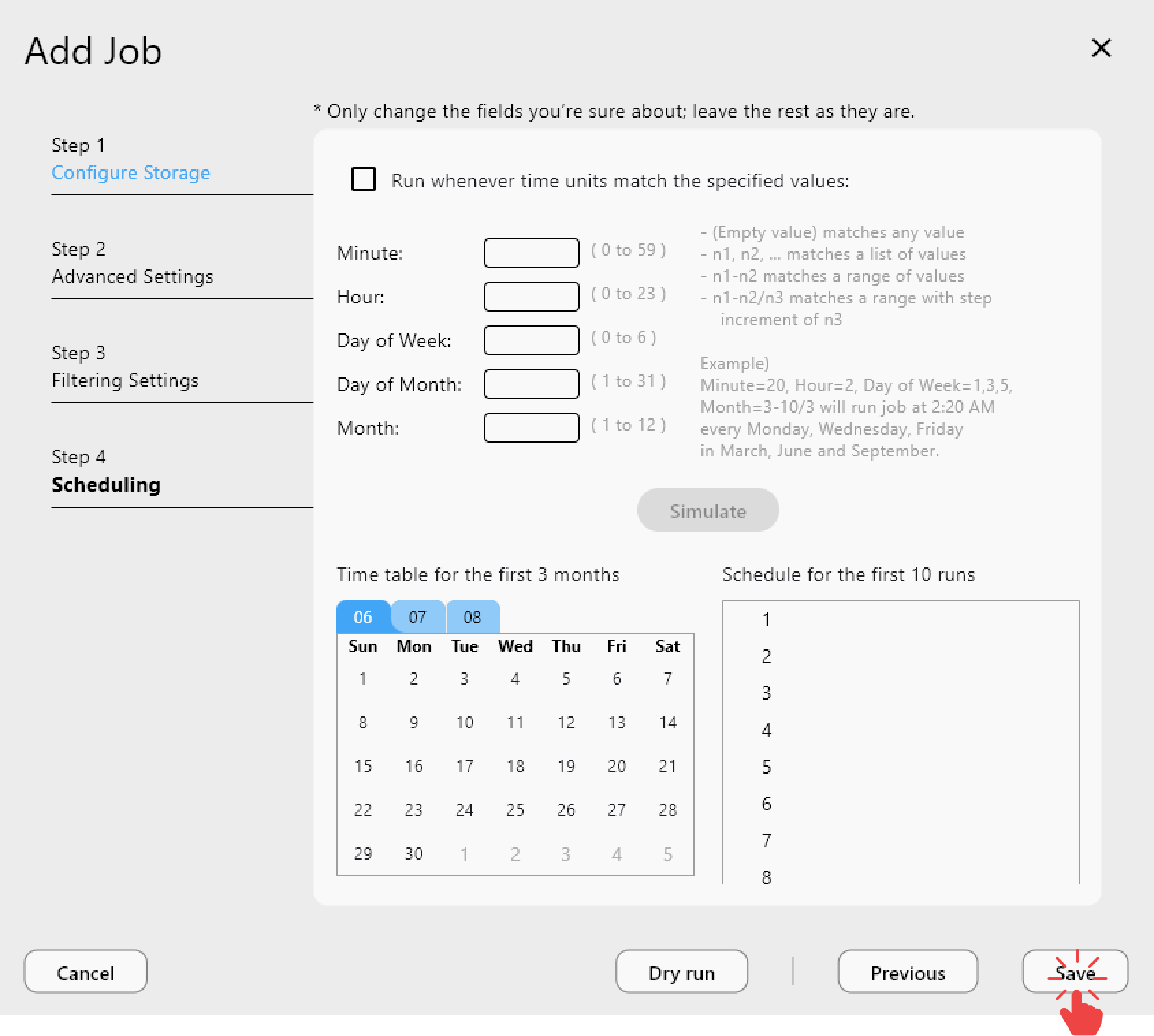Go to Step 2 Advanced Settings
This screenshot has width=1154, height=1036.
(x=133, y=277)
